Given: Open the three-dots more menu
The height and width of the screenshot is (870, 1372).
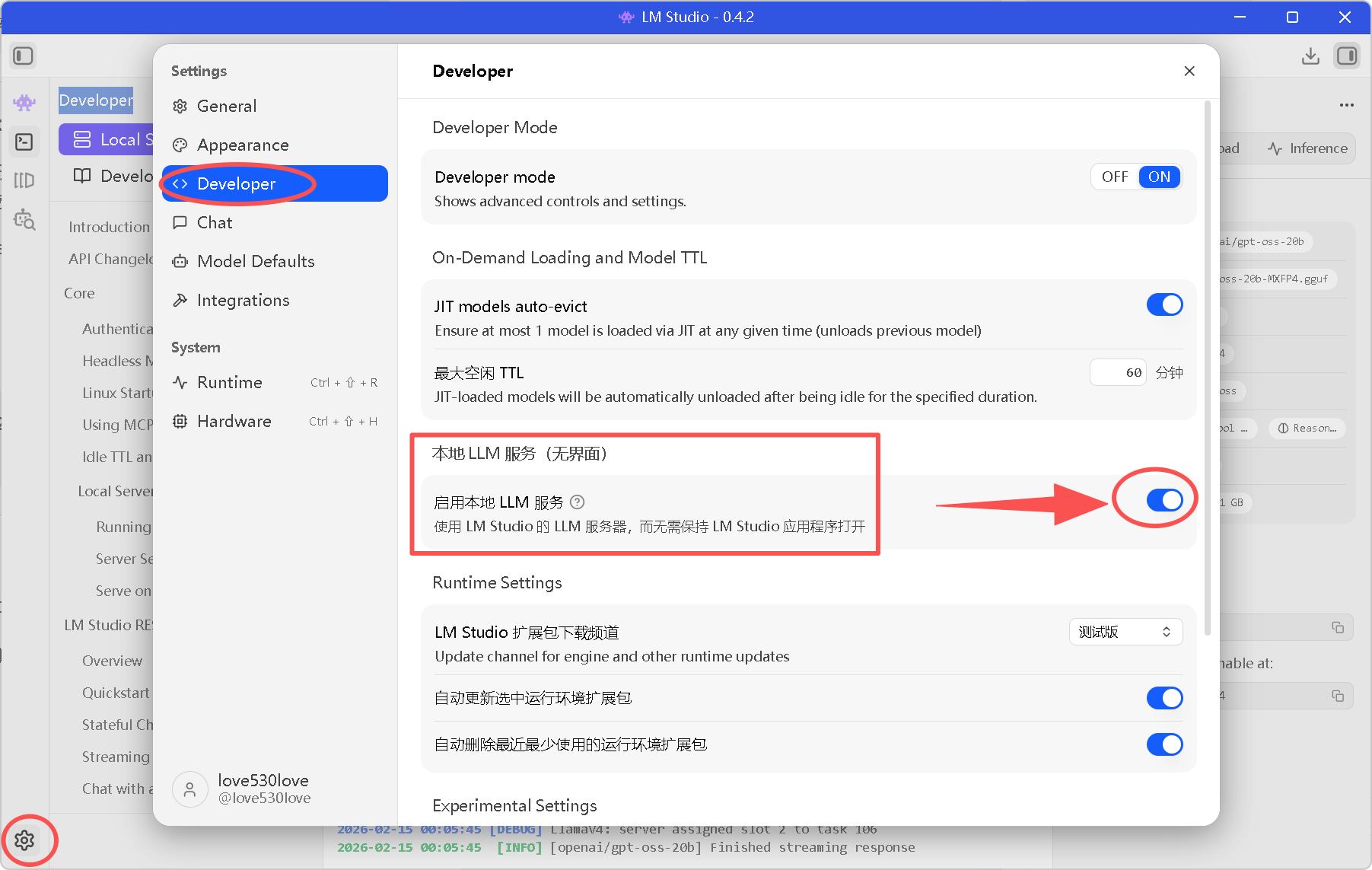Looking at the screenshot, I should (x=1347, y=105).
